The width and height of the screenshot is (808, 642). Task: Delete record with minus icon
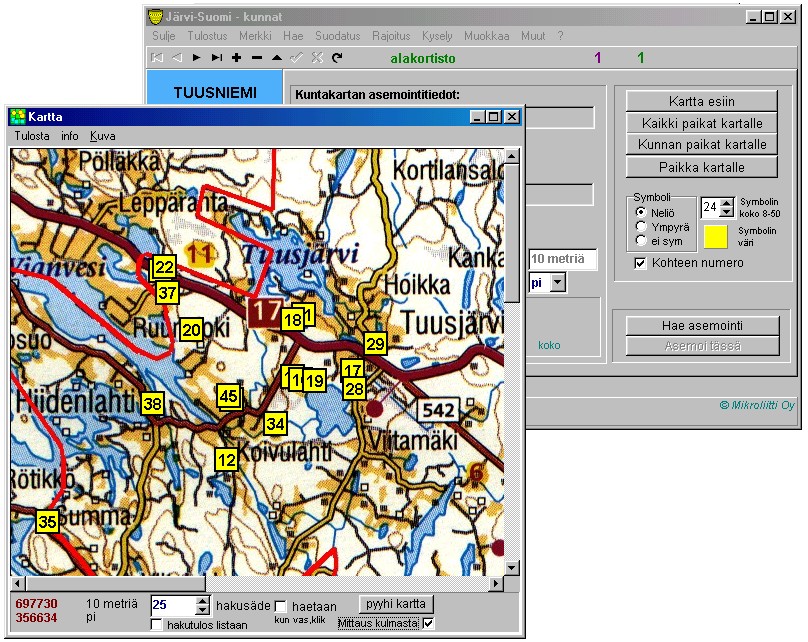[257, 58]
